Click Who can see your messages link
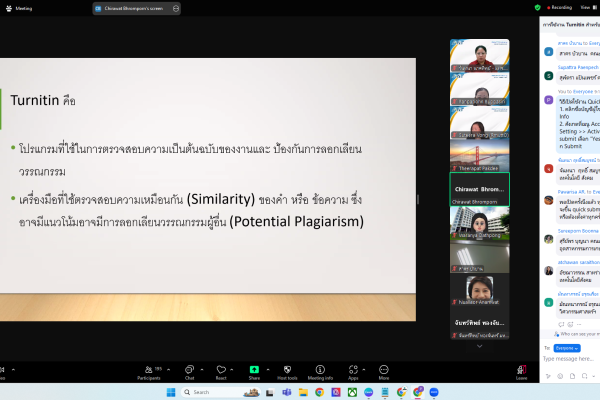The image size is (600, 400). coord(577,334)
